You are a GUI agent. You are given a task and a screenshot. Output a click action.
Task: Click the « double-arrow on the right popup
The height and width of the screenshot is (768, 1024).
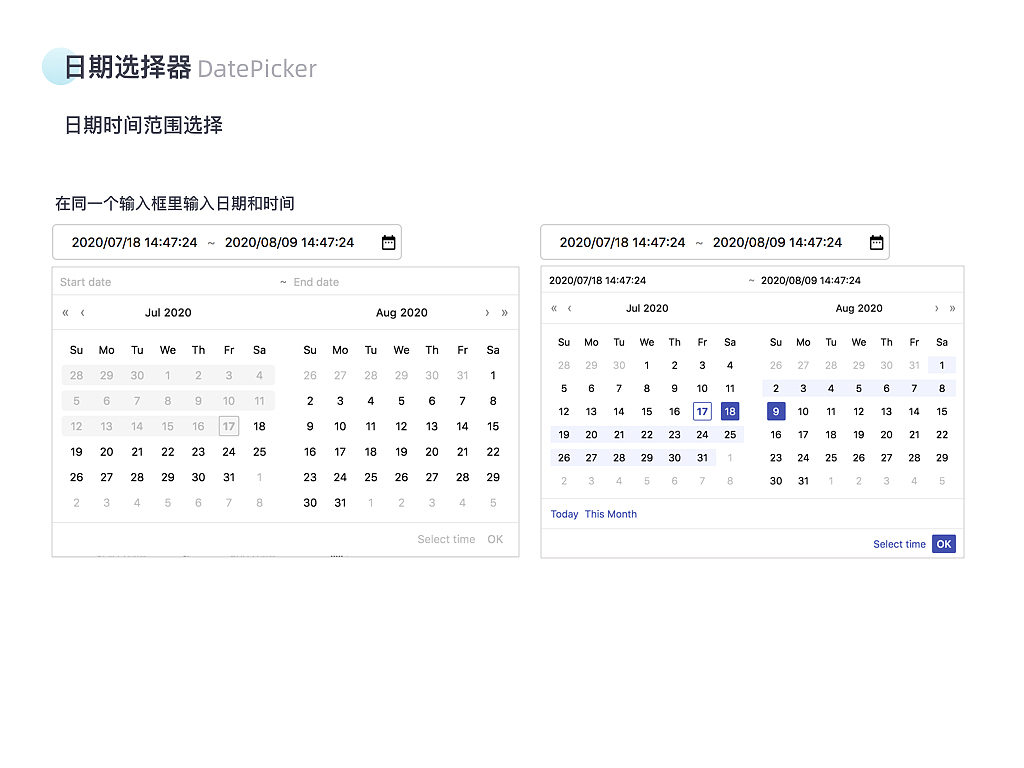coord(553,308)
